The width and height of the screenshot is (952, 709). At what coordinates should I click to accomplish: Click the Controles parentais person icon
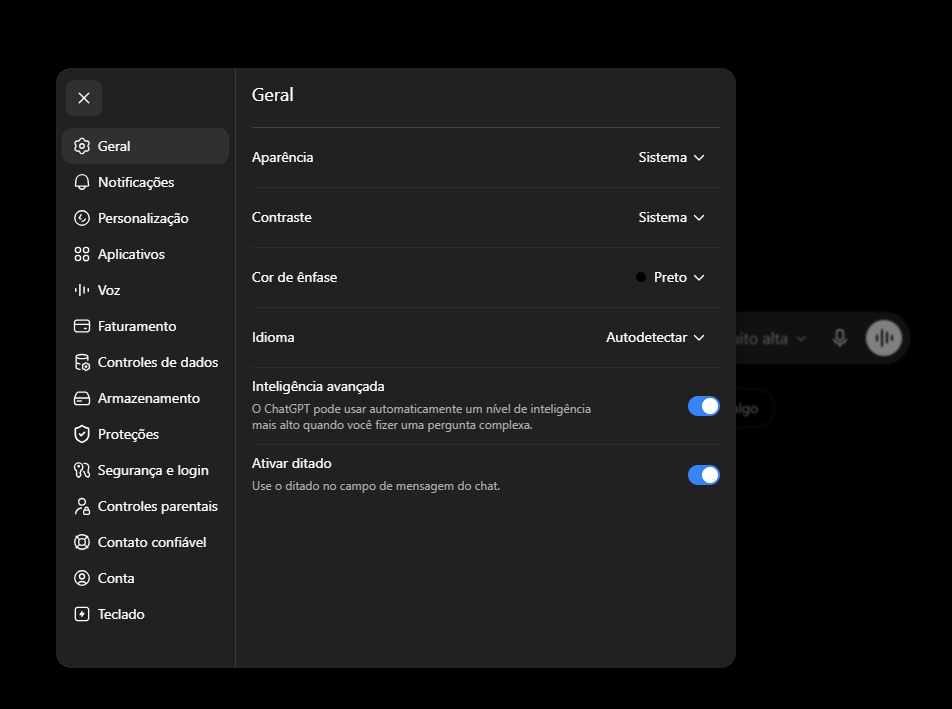click(x=82, y=506)
